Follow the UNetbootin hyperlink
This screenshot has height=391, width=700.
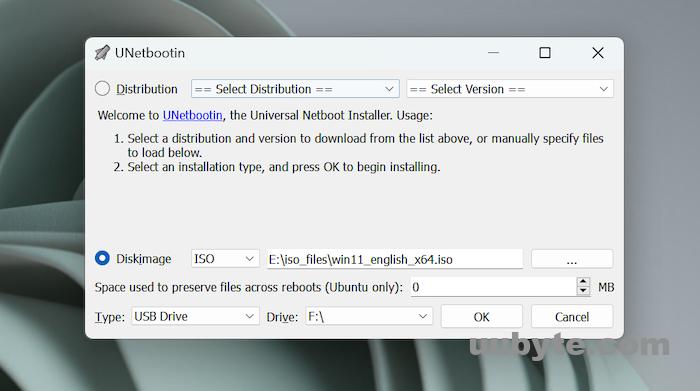pos(192,115)
